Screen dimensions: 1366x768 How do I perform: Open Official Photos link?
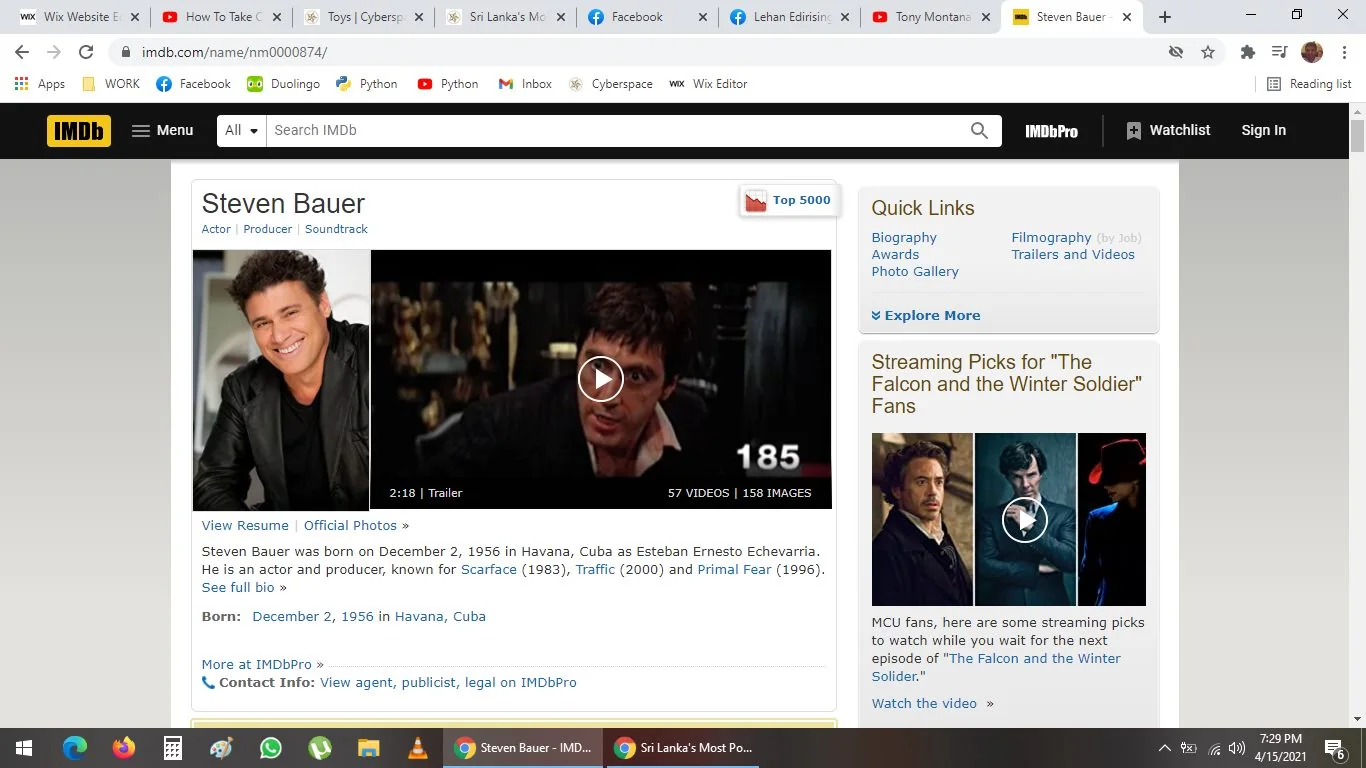coord(350,525)
